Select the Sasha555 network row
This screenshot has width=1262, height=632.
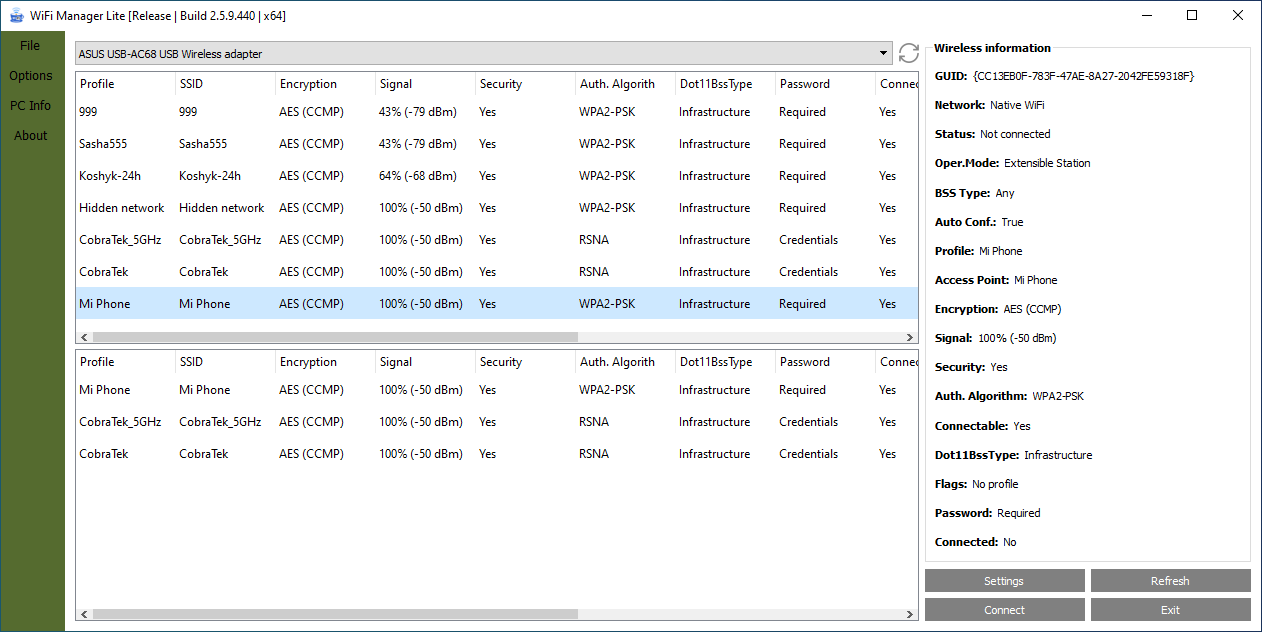pyautogui.click(x=497, y=144)
